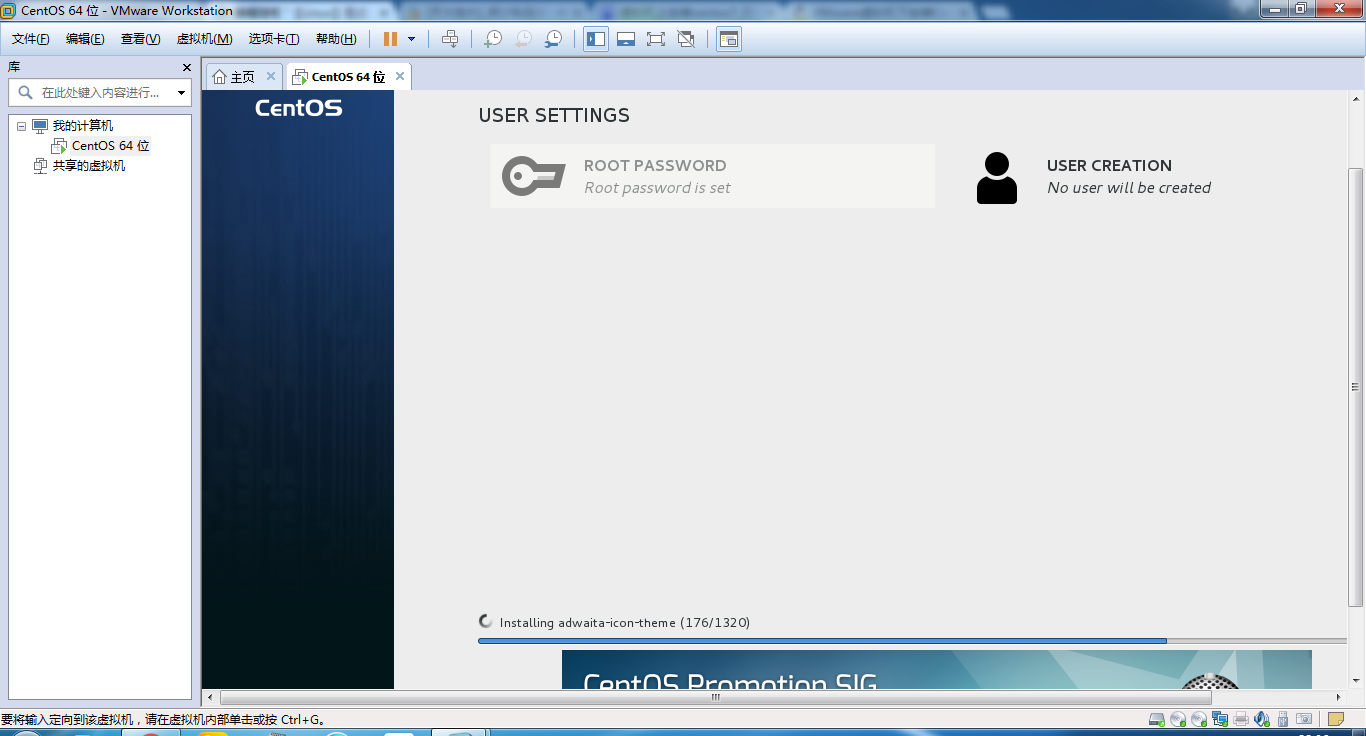Click the hard disk status icon
Viewport: 1366px width, 736px height.
pos(1157,718)
